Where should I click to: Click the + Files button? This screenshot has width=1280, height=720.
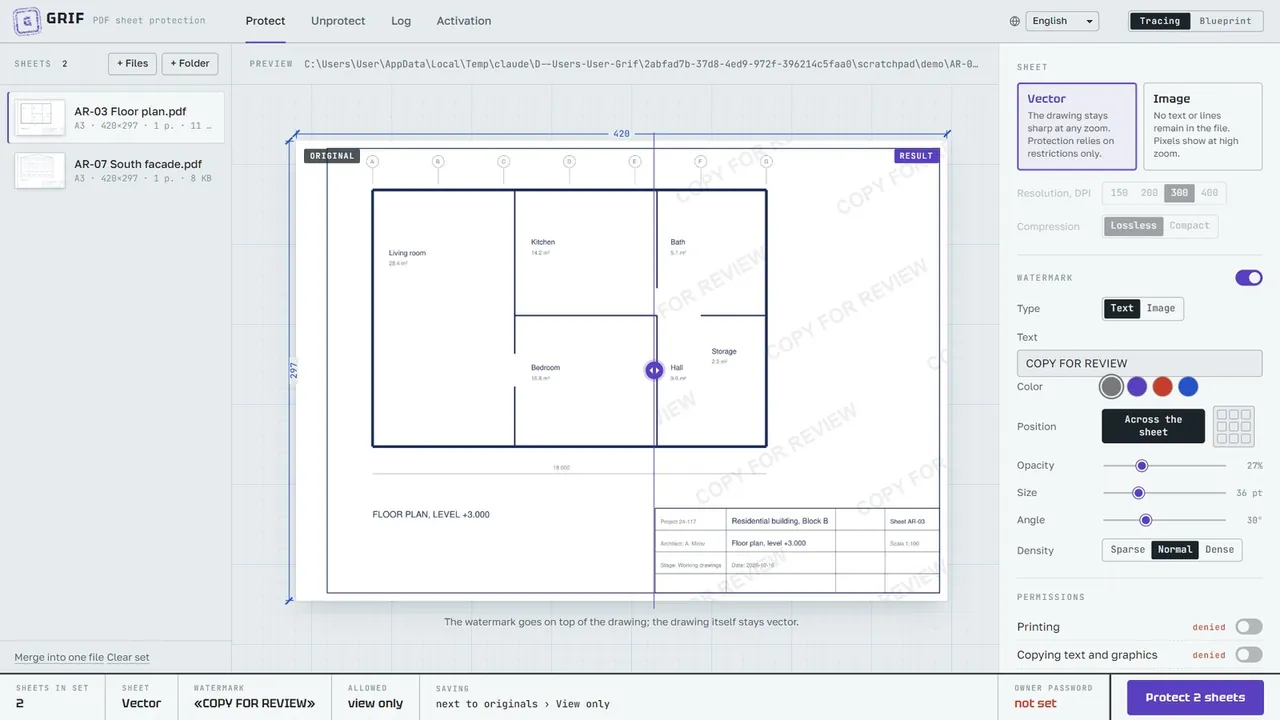(132, 64)
